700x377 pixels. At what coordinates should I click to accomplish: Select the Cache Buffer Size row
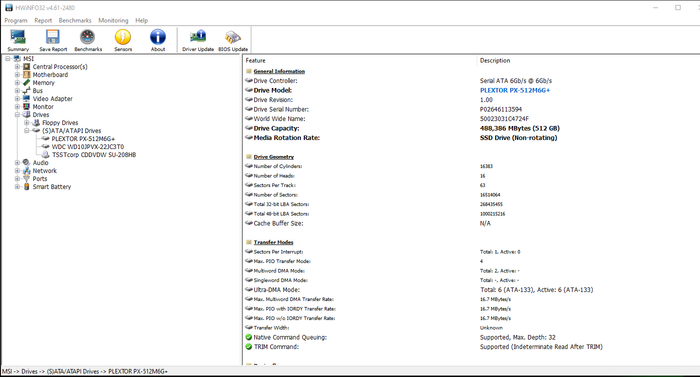(471, 223)
